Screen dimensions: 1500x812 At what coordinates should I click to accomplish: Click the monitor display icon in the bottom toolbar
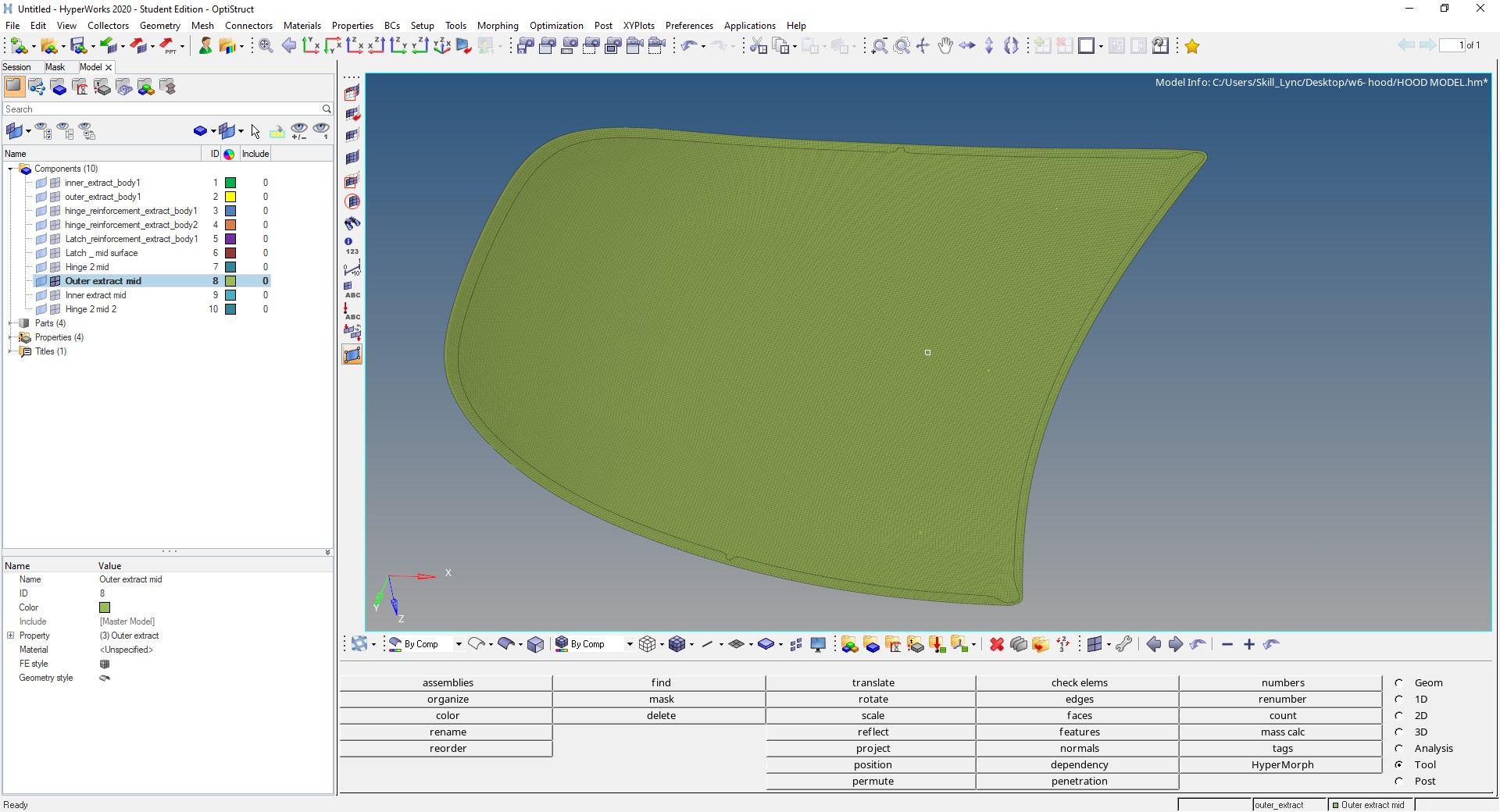[x=818, y=644]
